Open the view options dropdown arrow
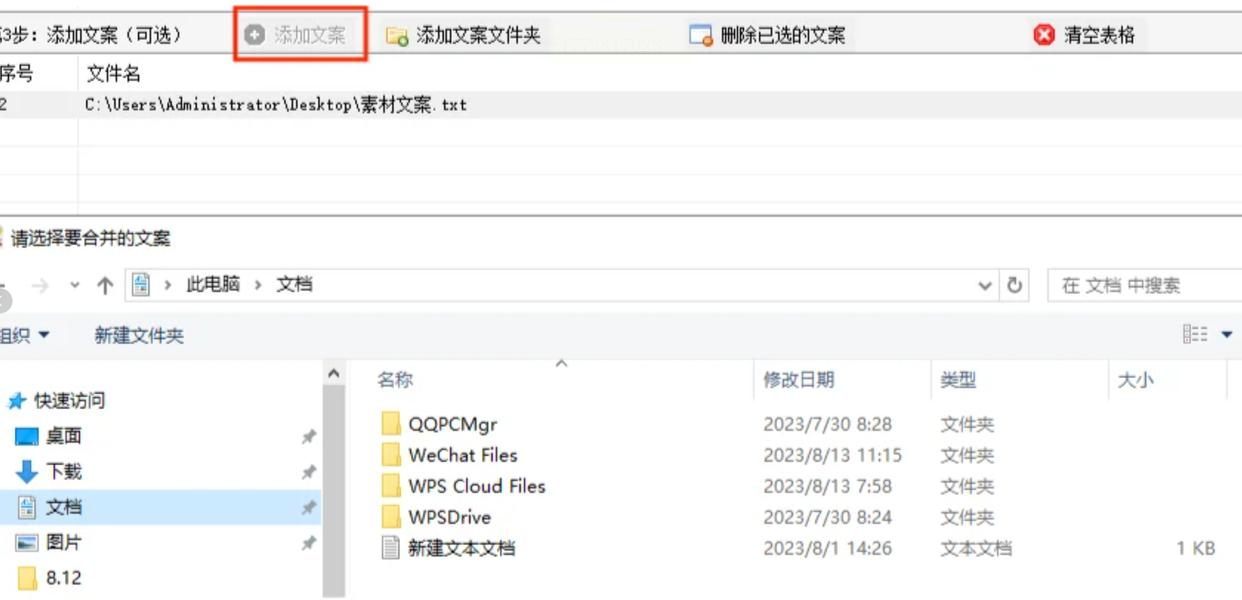This screenshot has height=600, width=1242. point(1227,335)
